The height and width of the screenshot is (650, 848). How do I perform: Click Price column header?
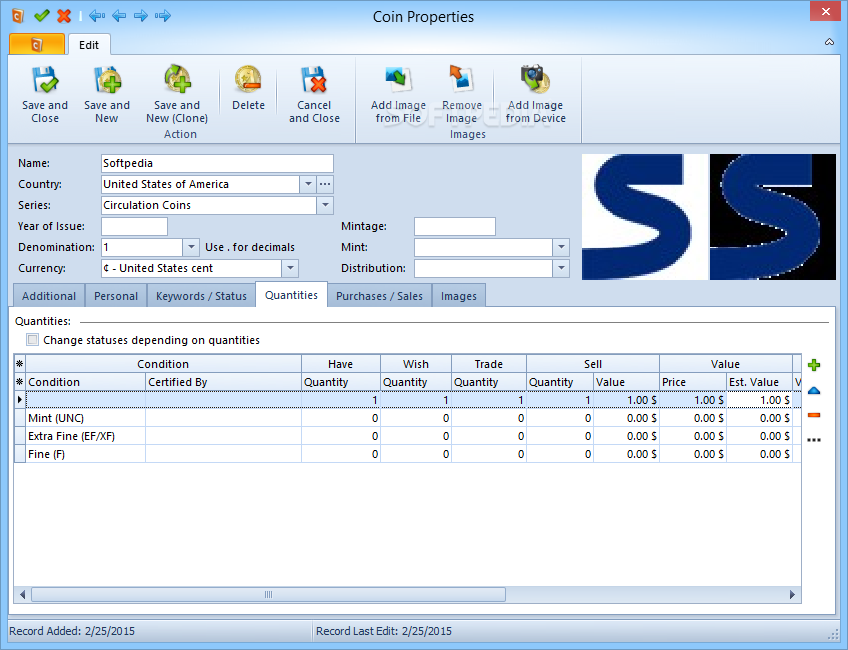[x=693, y=382]
